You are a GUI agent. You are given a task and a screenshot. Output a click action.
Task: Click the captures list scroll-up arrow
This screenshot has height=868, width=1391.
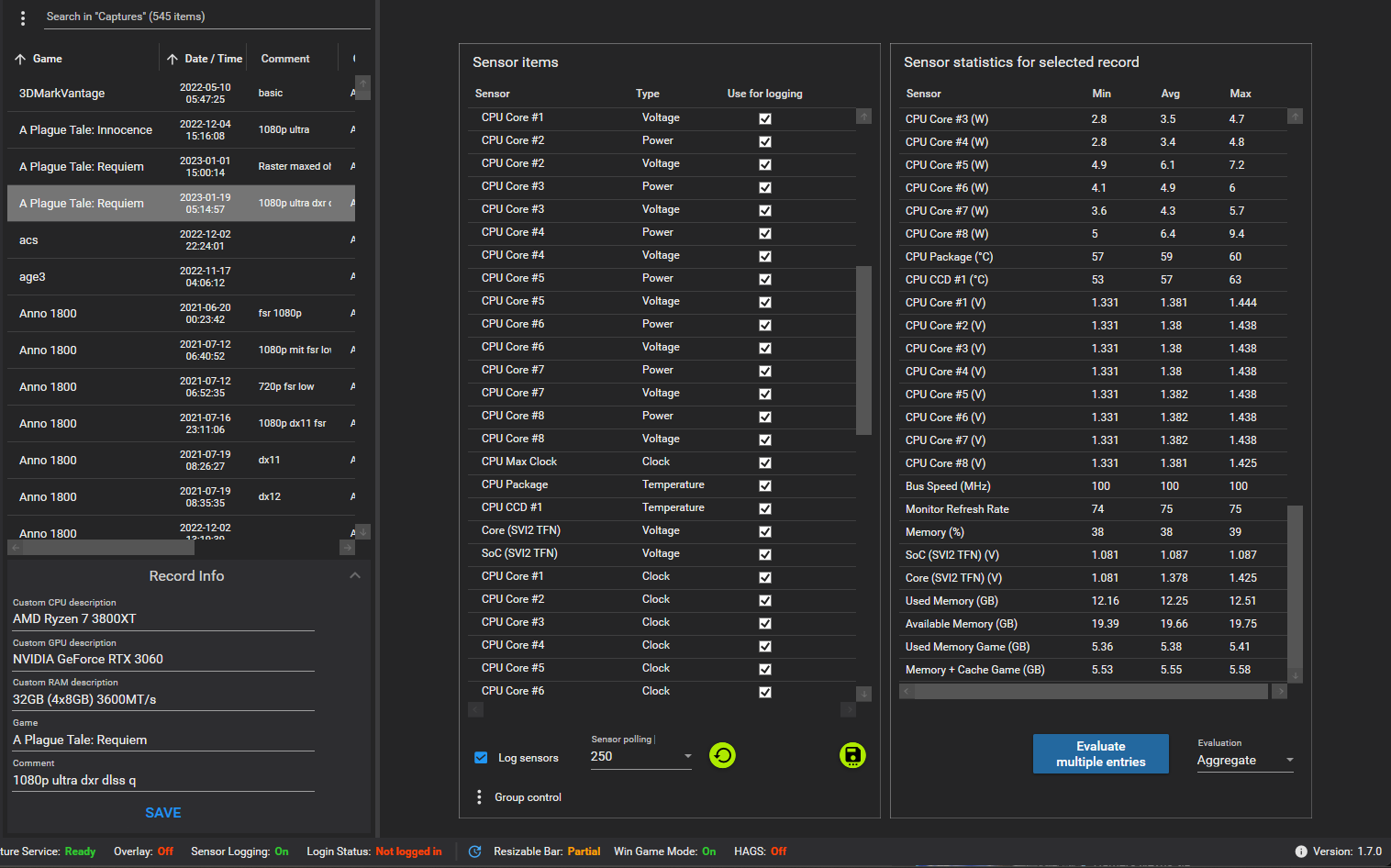point(363,83)
